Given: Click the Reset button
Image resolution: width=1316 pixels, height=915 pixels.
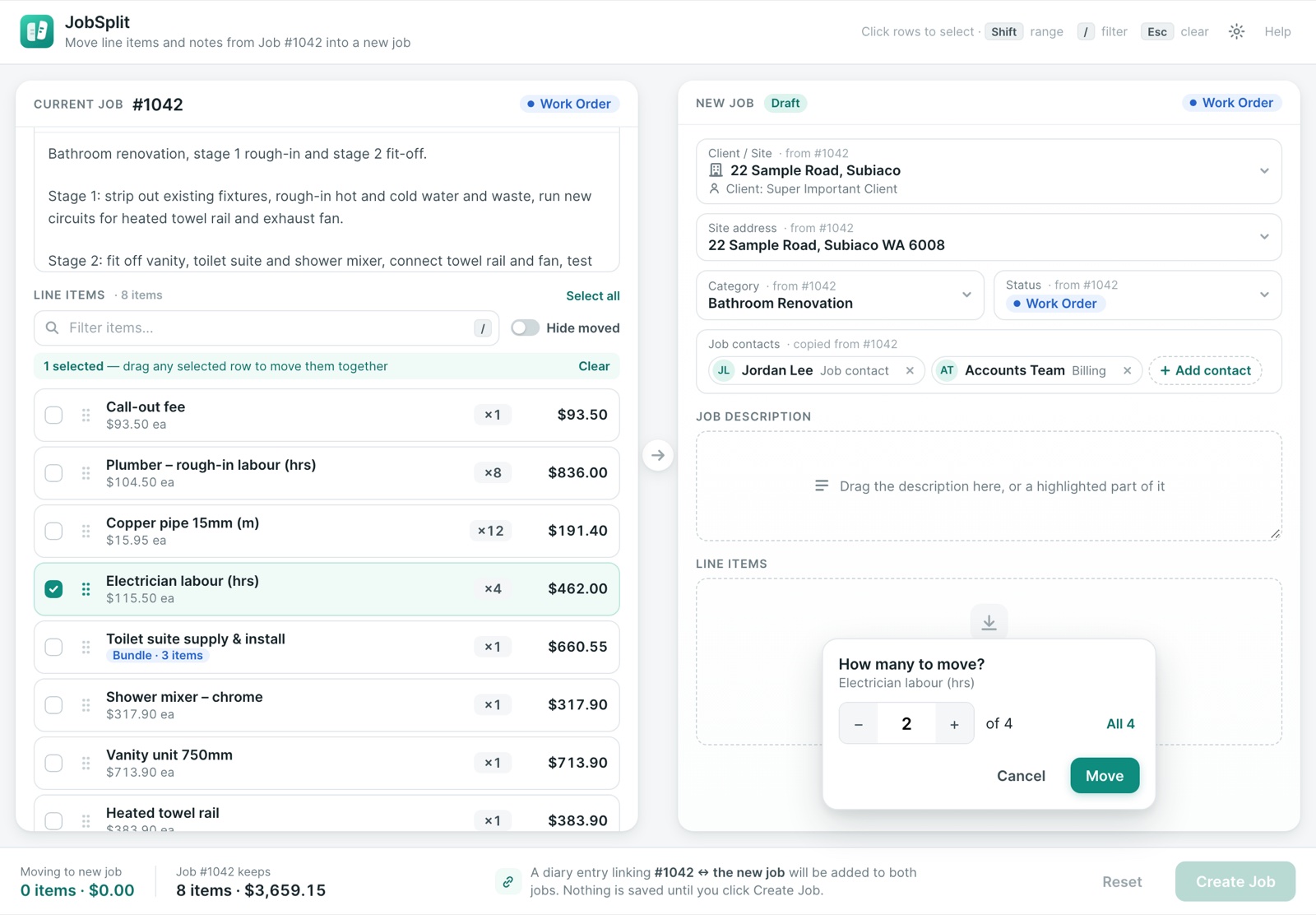Looking at the screenshot, I should [x=1122, y=882].
